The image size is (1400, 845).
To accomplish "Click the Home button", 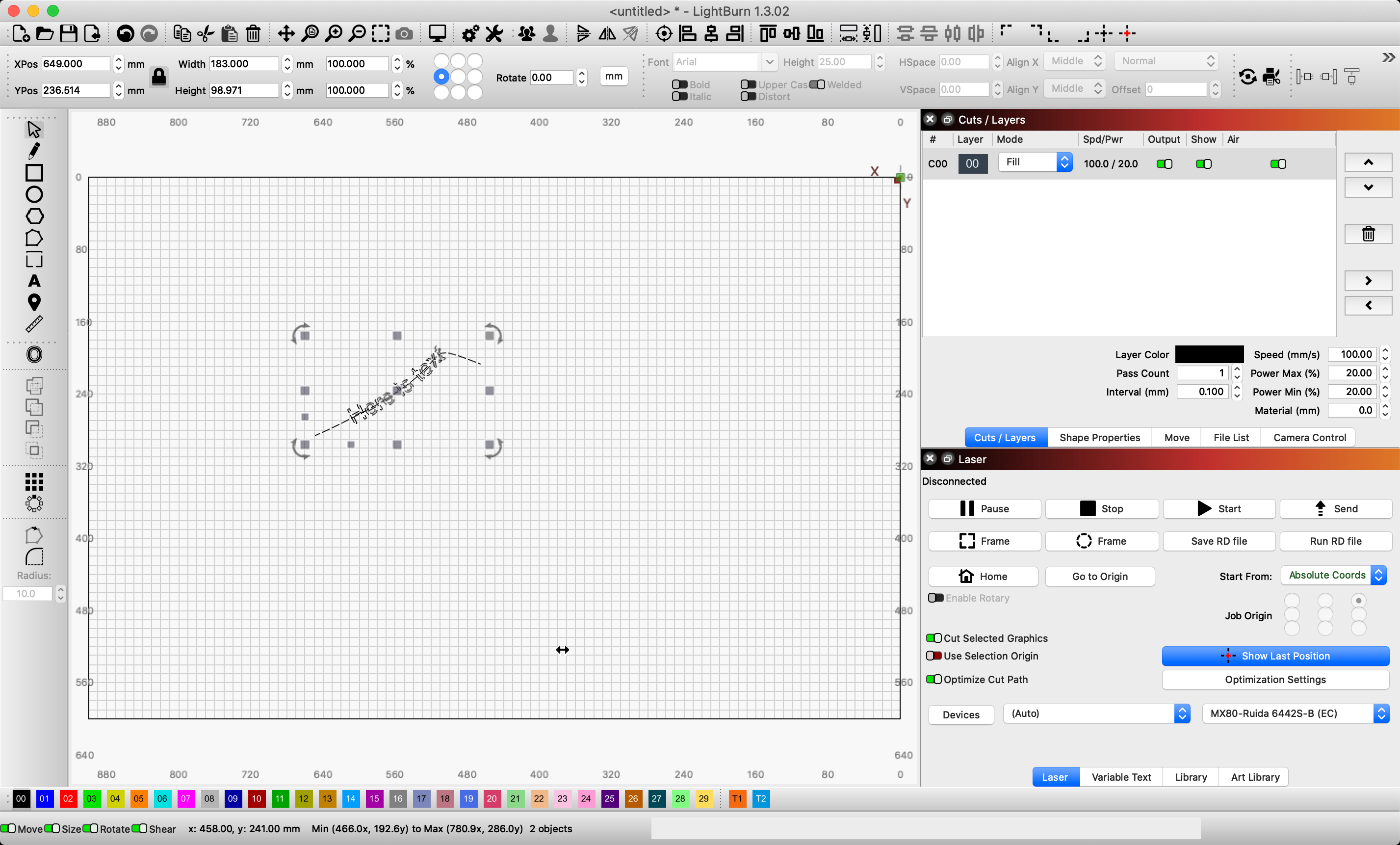I will 984,576.
